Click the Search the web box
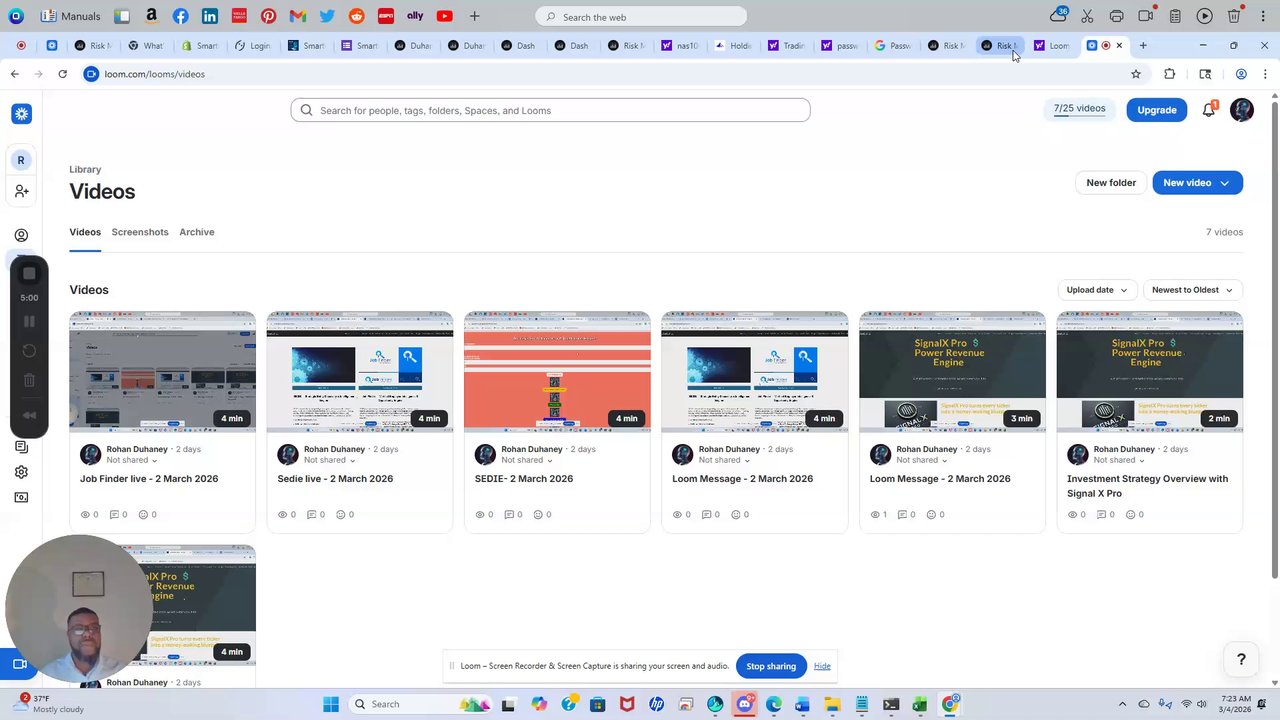 (641, 16)
